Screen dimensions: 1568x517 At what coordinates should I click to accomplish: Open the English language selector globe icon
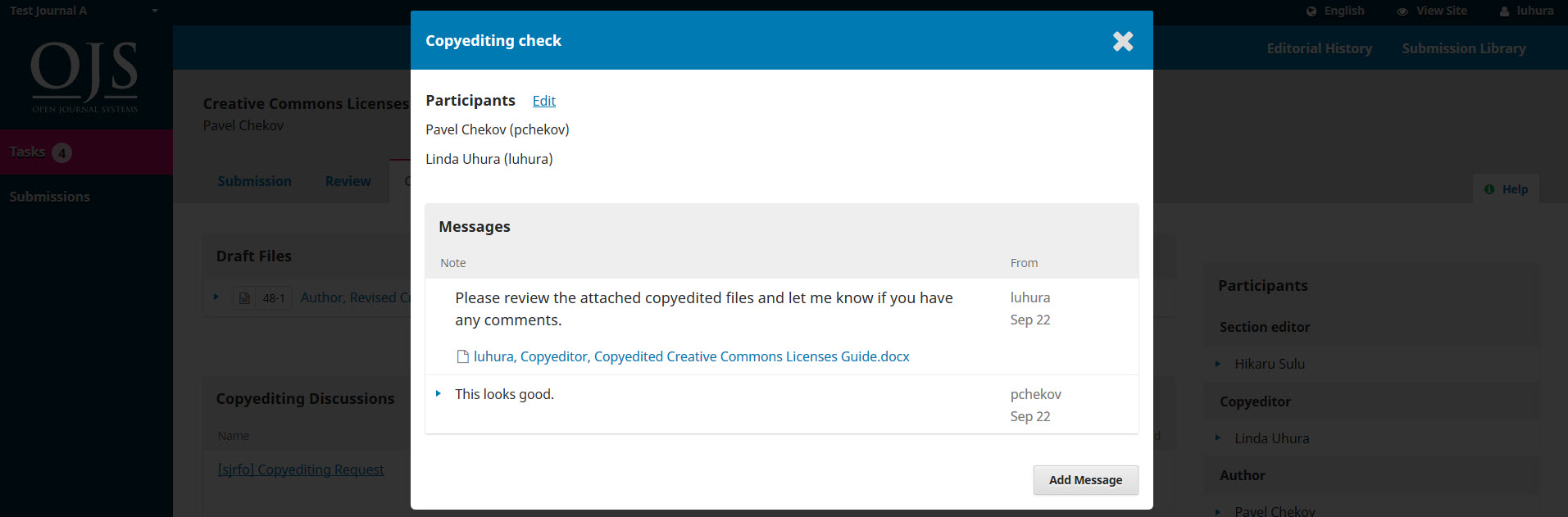(x=1312, y=11)
